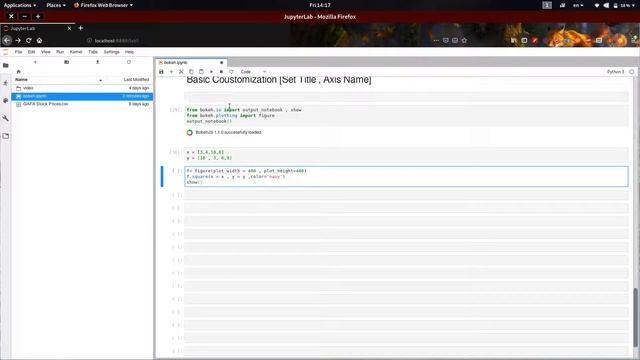Open Firefox home page
Viewport: 640px width, 360px height.
[39, 40]
